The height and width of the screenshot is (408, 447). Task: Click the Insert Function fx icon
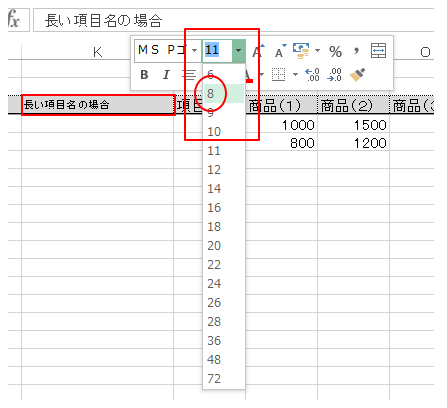pos(15,19)
